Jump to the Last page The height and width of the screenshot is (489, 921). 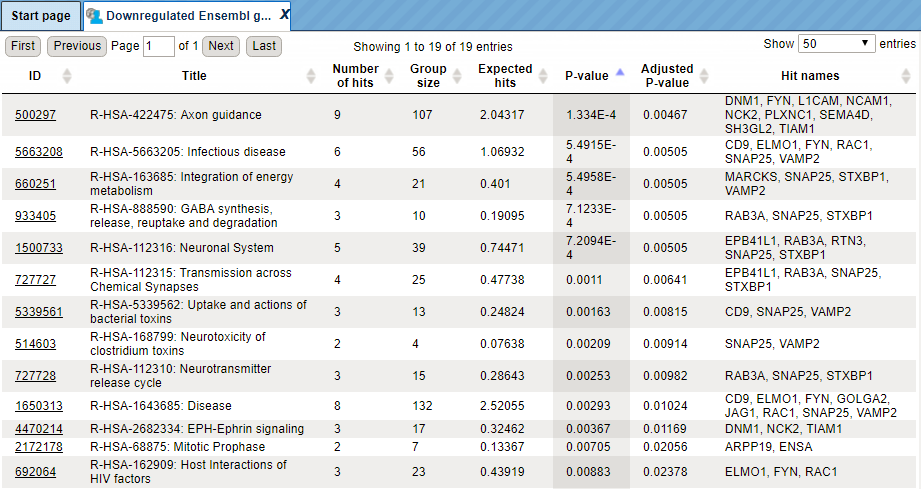[264, 46]
